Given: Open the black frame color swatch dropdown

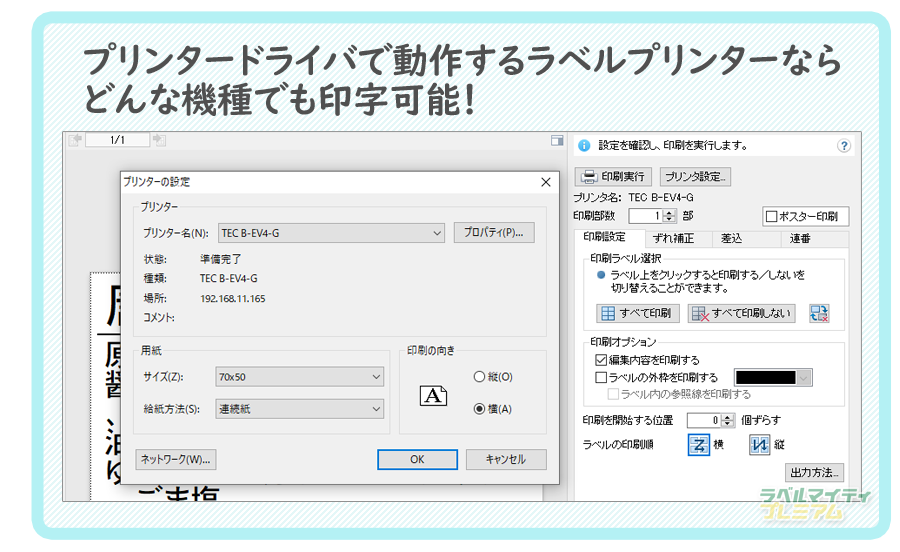Looking at the screenshot, I should (804, 378).
